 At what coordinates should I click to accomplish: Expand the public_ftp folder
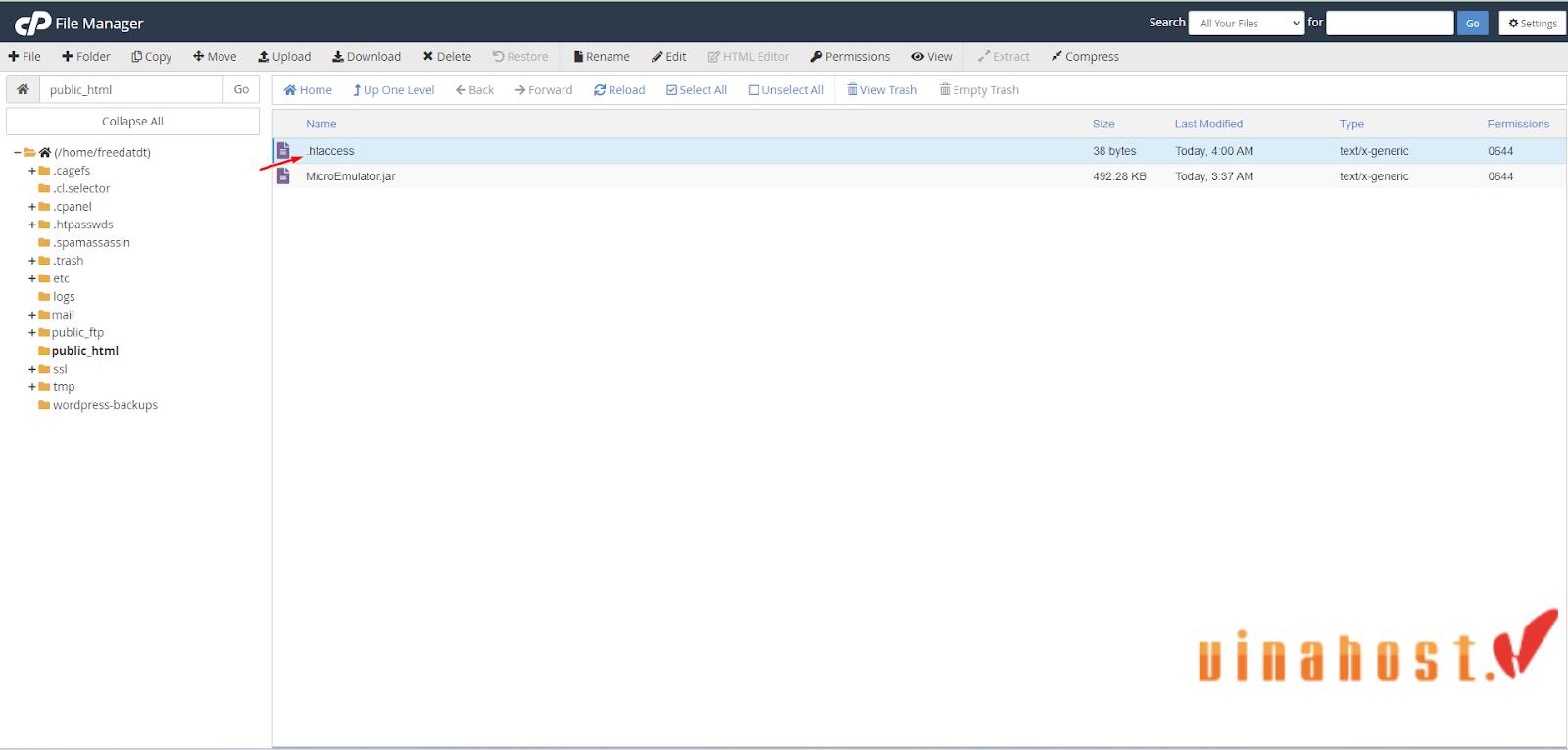(x=32, y=333)
